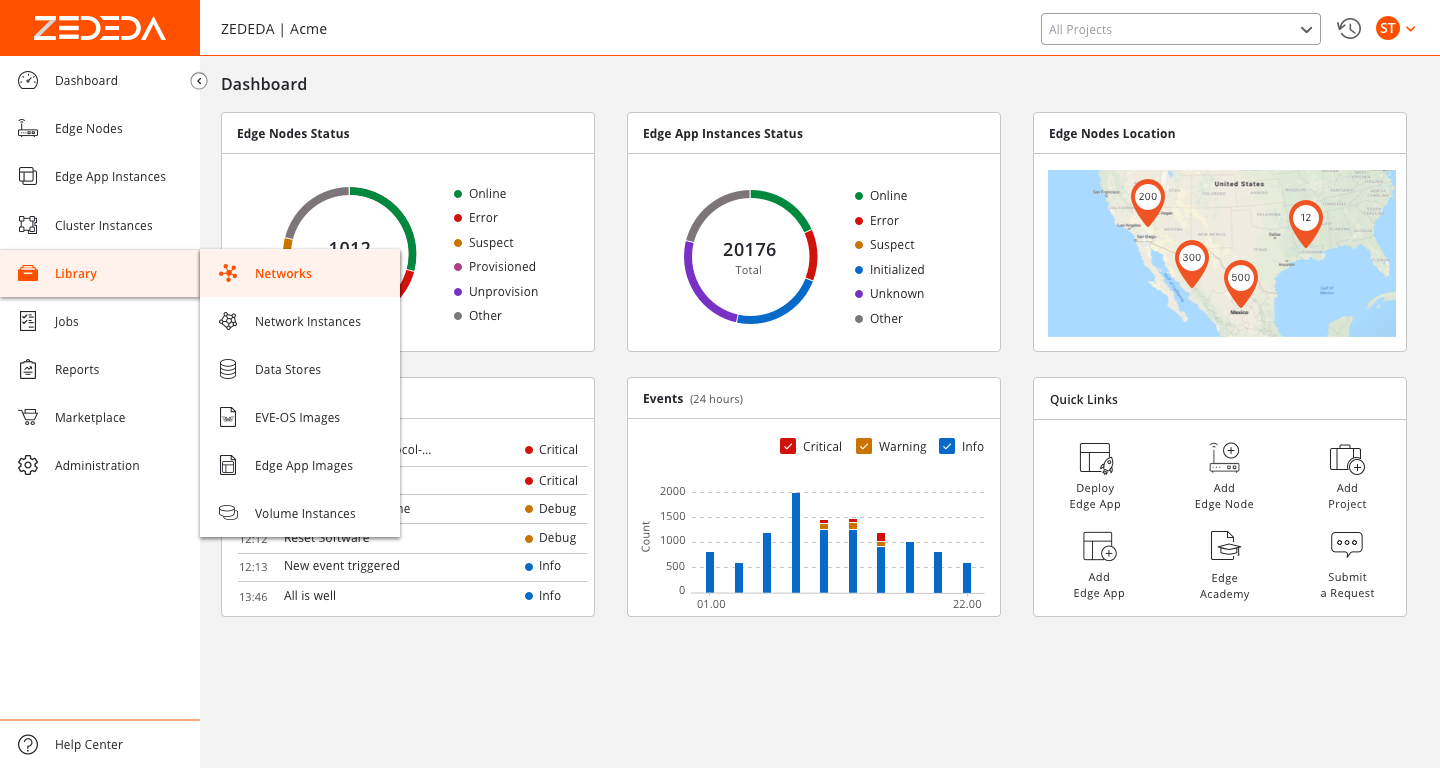The width and height of the screenshot is (1440, 768).
Task: Click the Edge Academy quick link
Action: click(x=1224, y=546)
